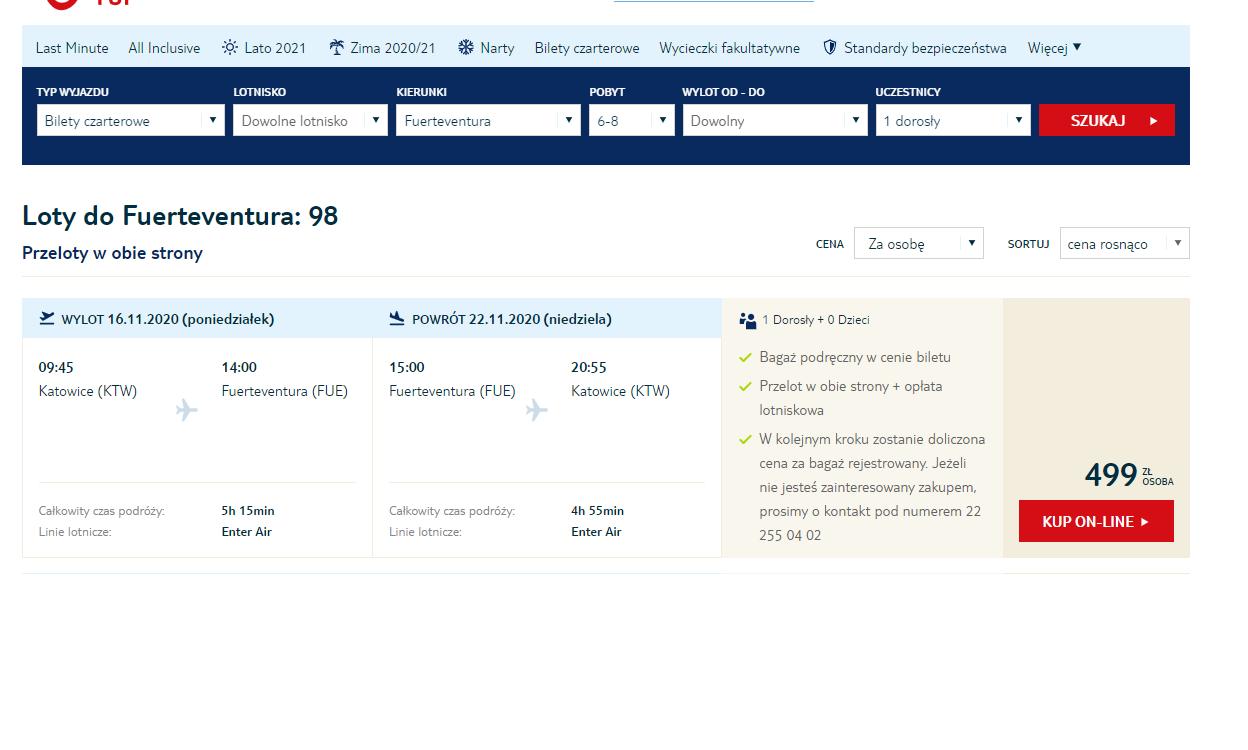The width and height of the screenshot is (1248, 750).
Task: Open the All Inclusive menu item
Action: (x=164, y=48)
